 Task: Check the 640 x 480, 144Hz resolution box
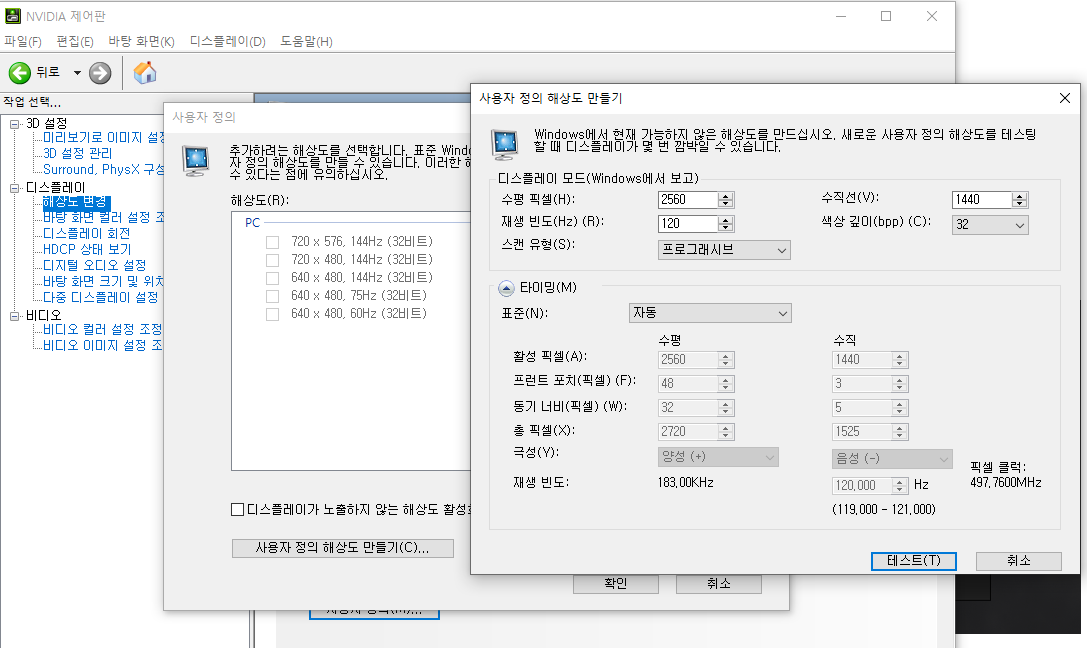(272, 278)
